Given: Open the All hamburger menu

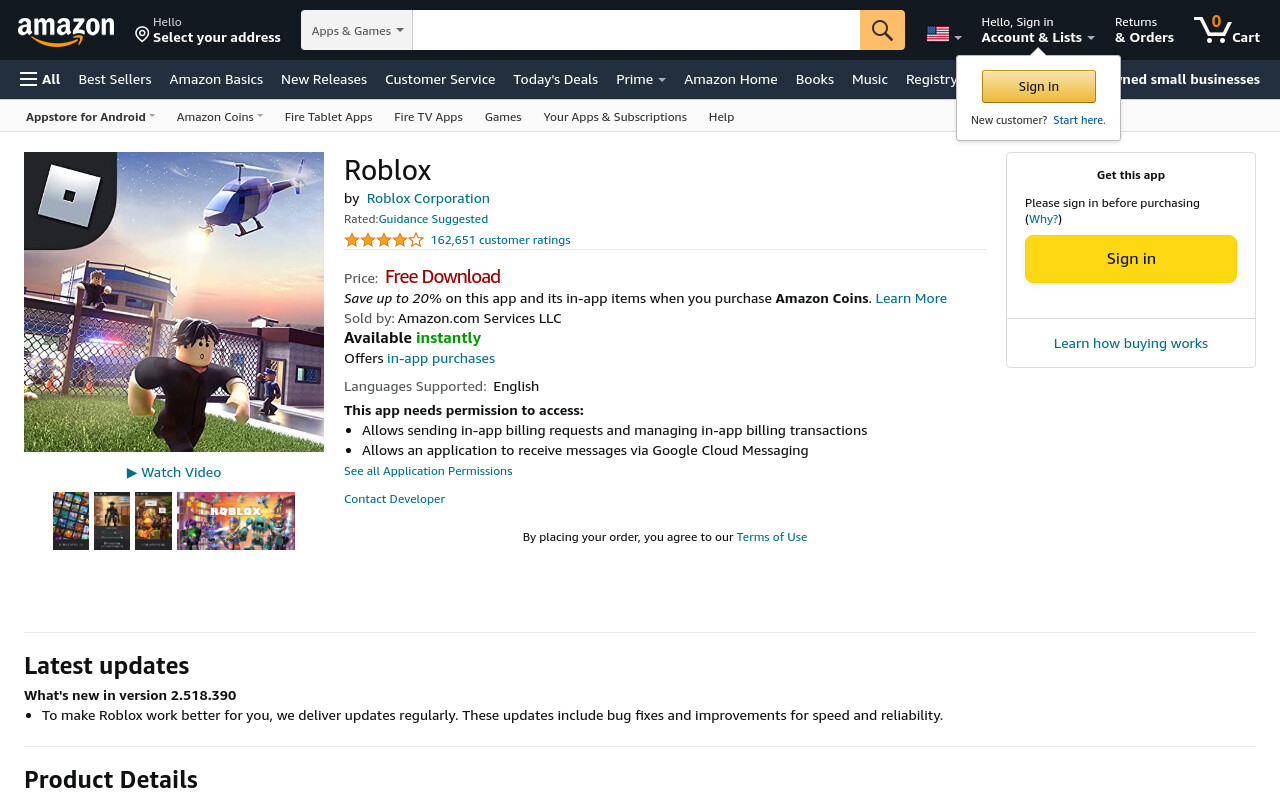Looking at the screenshot, I should click(x=40, y=79).
